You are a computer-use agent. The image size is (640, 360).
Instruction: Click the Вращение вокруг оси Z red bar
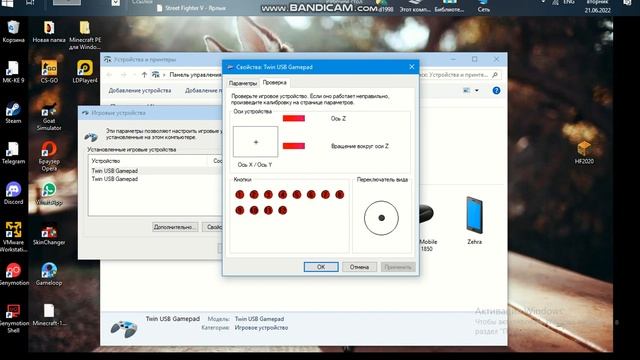tap(294, 146)
